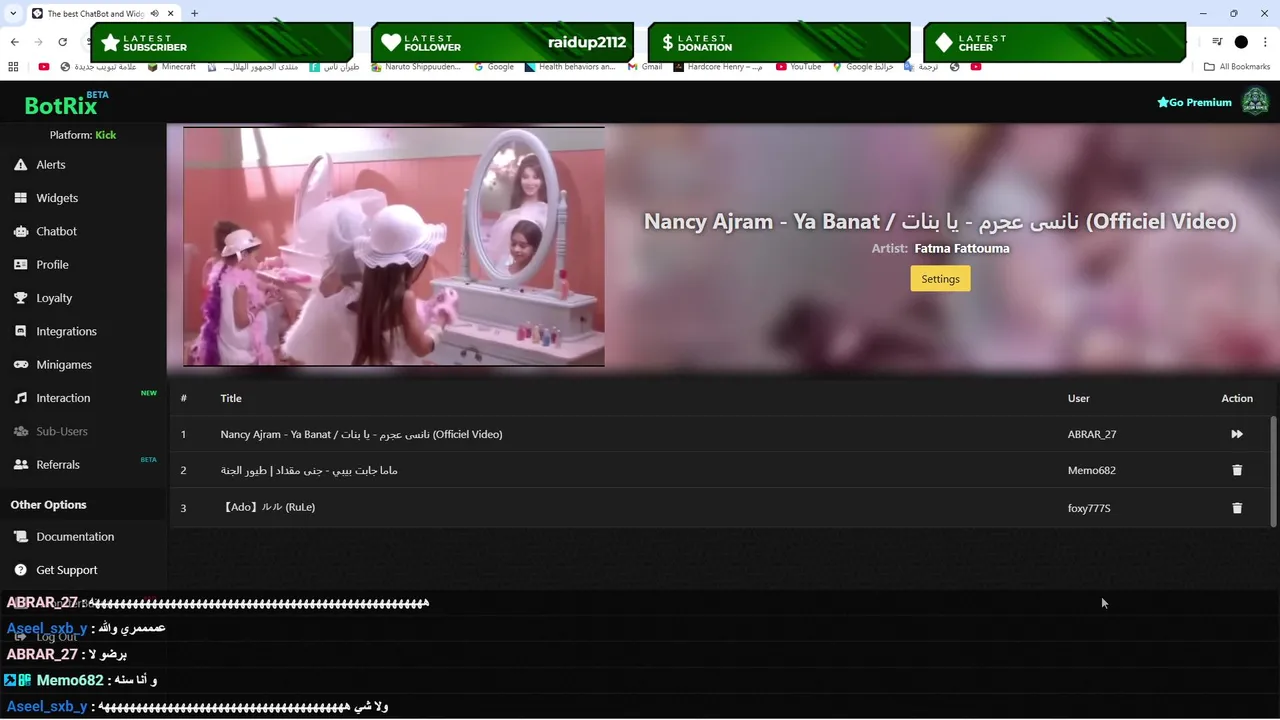Click artist name Fatma Fattouma
This screenshot has width=1280, height=720.
pos(962,248)
